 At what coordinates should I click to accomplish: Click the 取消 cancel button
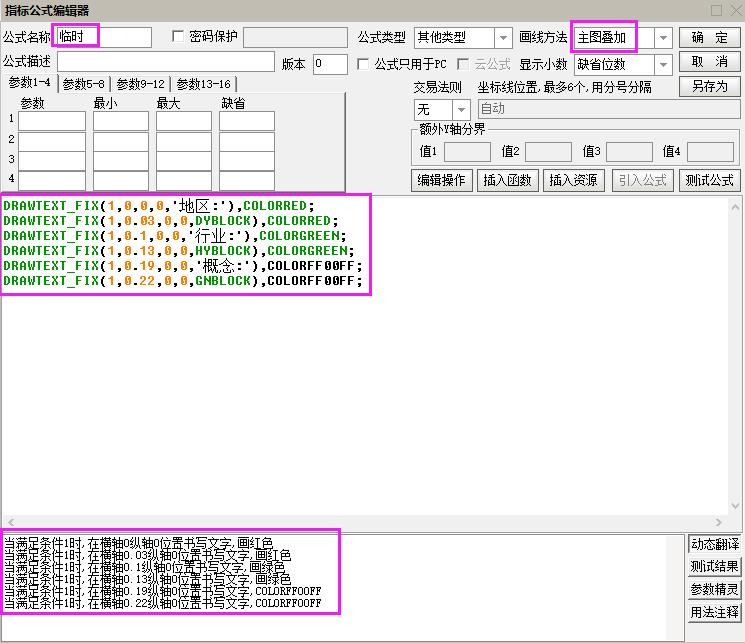coord(709,62)
